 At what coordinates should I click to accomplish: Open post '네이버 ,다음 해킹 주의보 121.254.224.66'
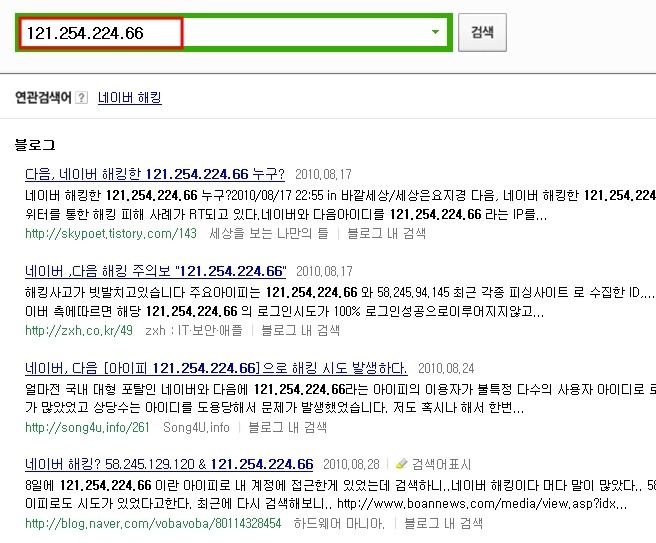(x=156, y=271)
